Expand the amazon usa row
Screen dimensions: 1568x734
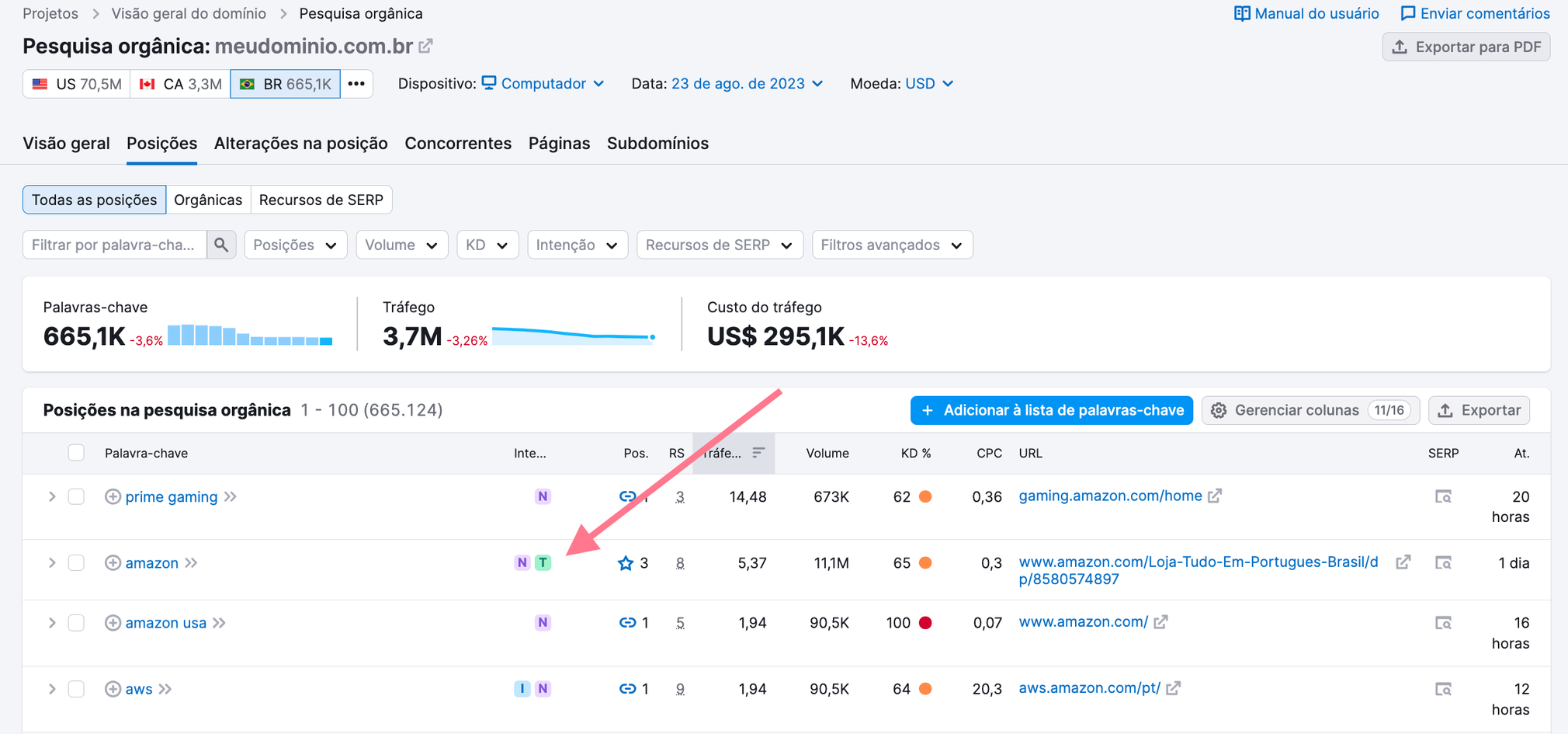tap(52, 622)
